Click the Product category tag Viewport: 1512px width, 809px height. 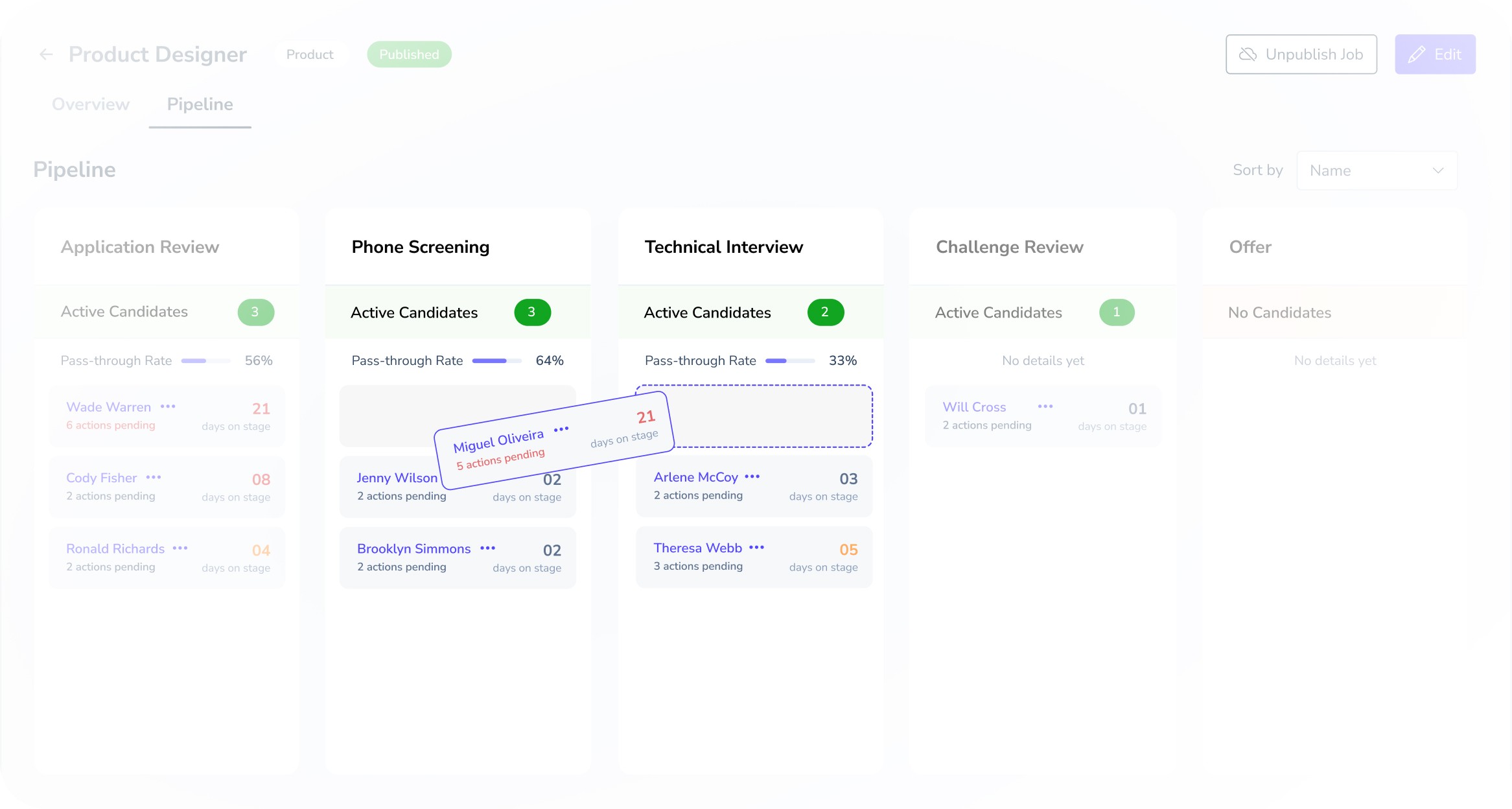310,54
